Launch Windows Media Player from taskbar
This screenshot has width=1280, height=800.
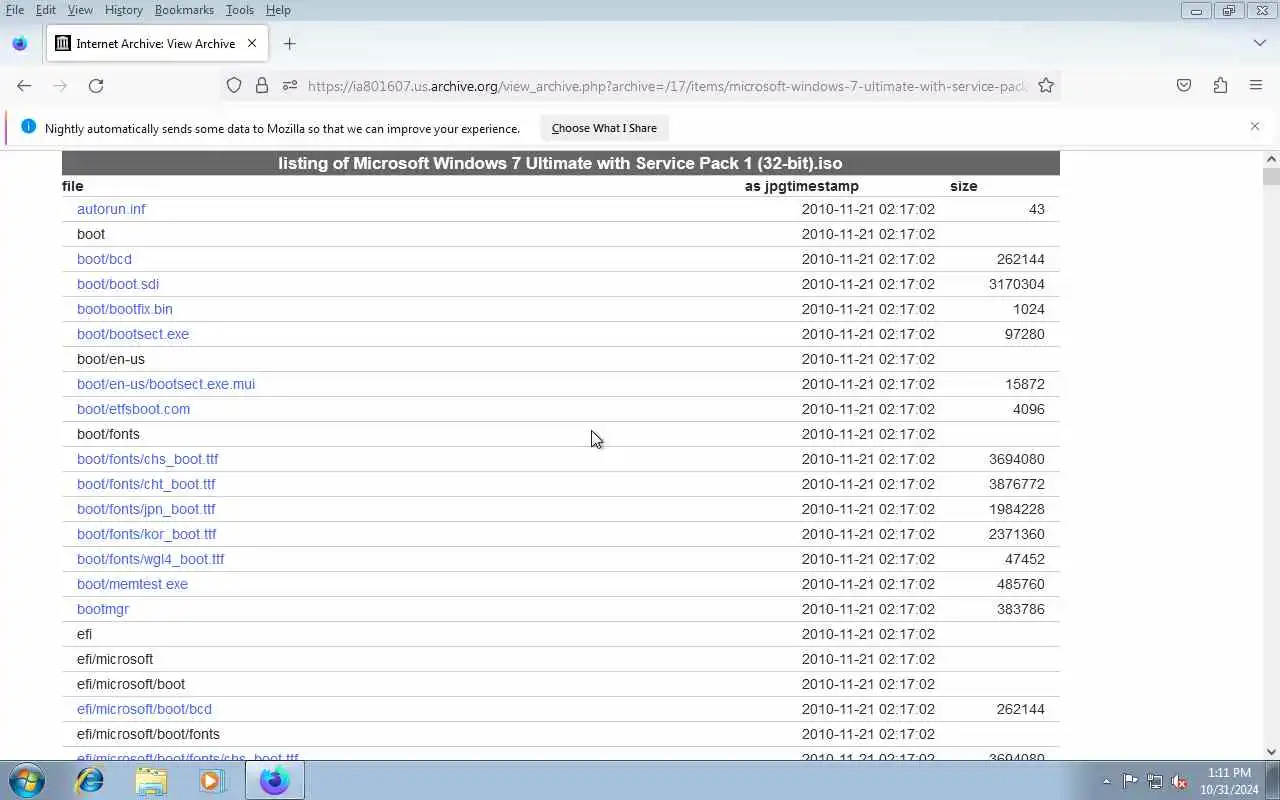[x=212, y=780]
